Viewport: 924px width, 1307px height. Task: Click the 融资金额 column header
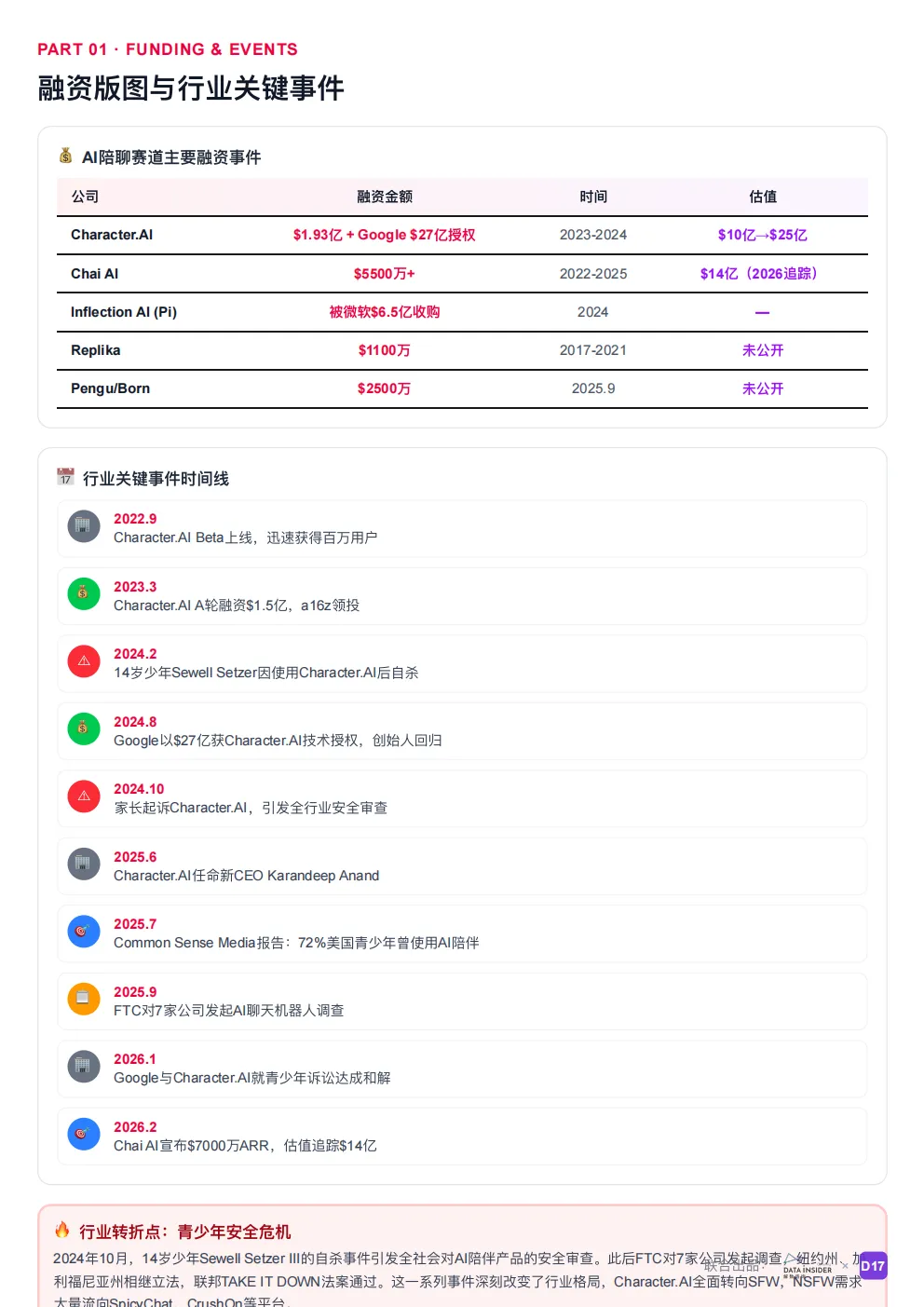(x=384, y=197)
